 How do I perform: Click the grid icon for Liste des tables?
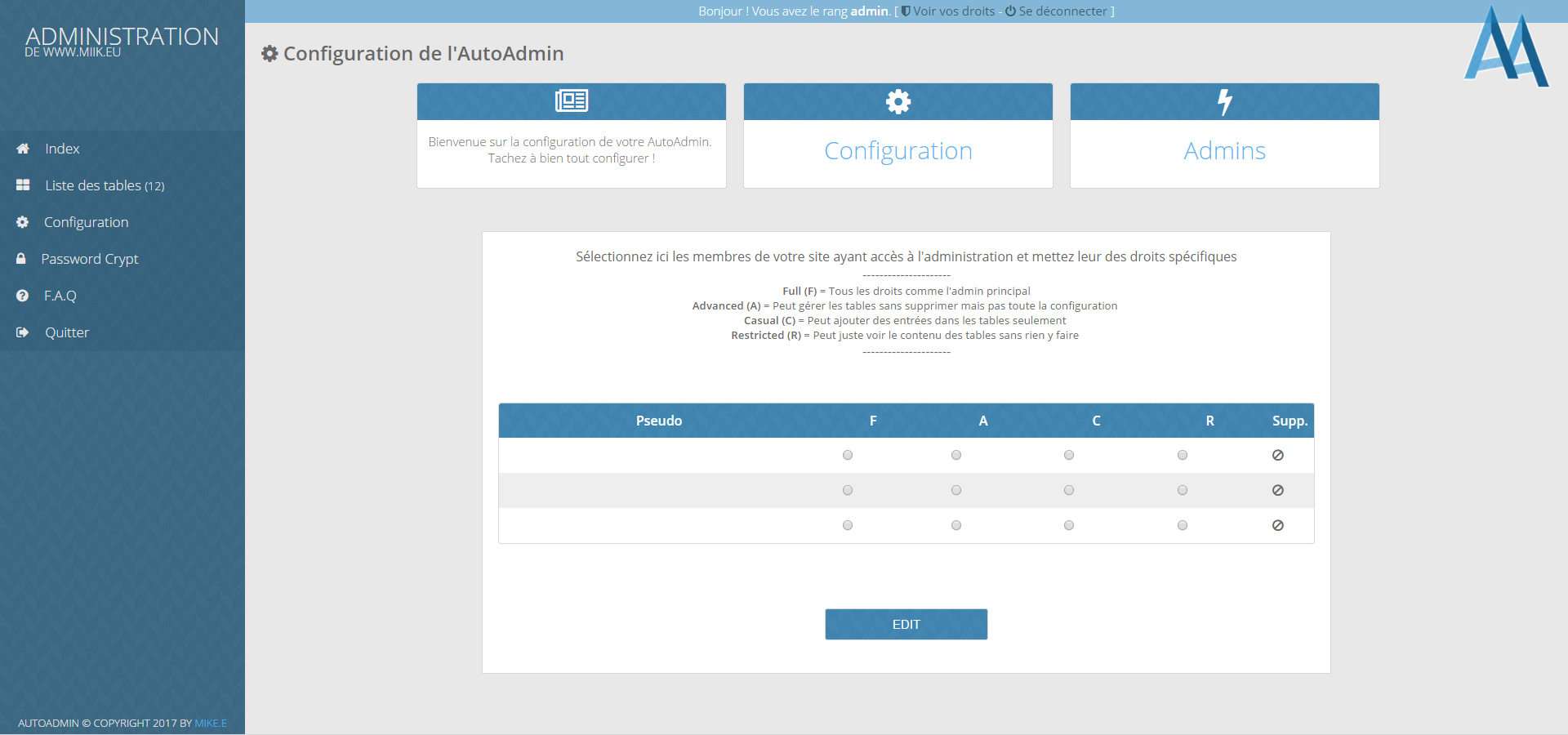(x=23, y=185)
